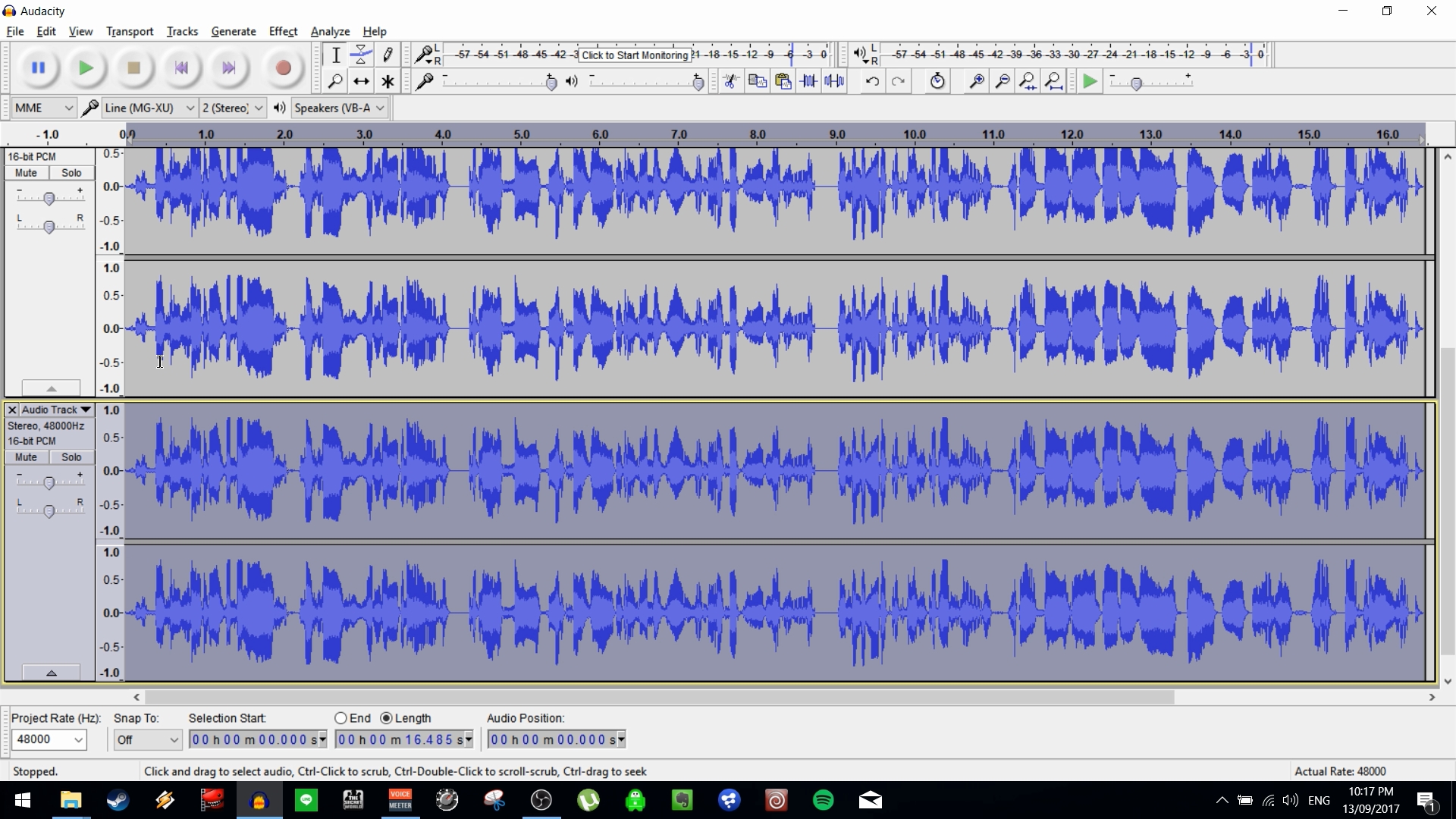This screenshot has width=1456, height=819.
Task: Open the Audio Track name dropdown menu
Action: tap(57, 409)
